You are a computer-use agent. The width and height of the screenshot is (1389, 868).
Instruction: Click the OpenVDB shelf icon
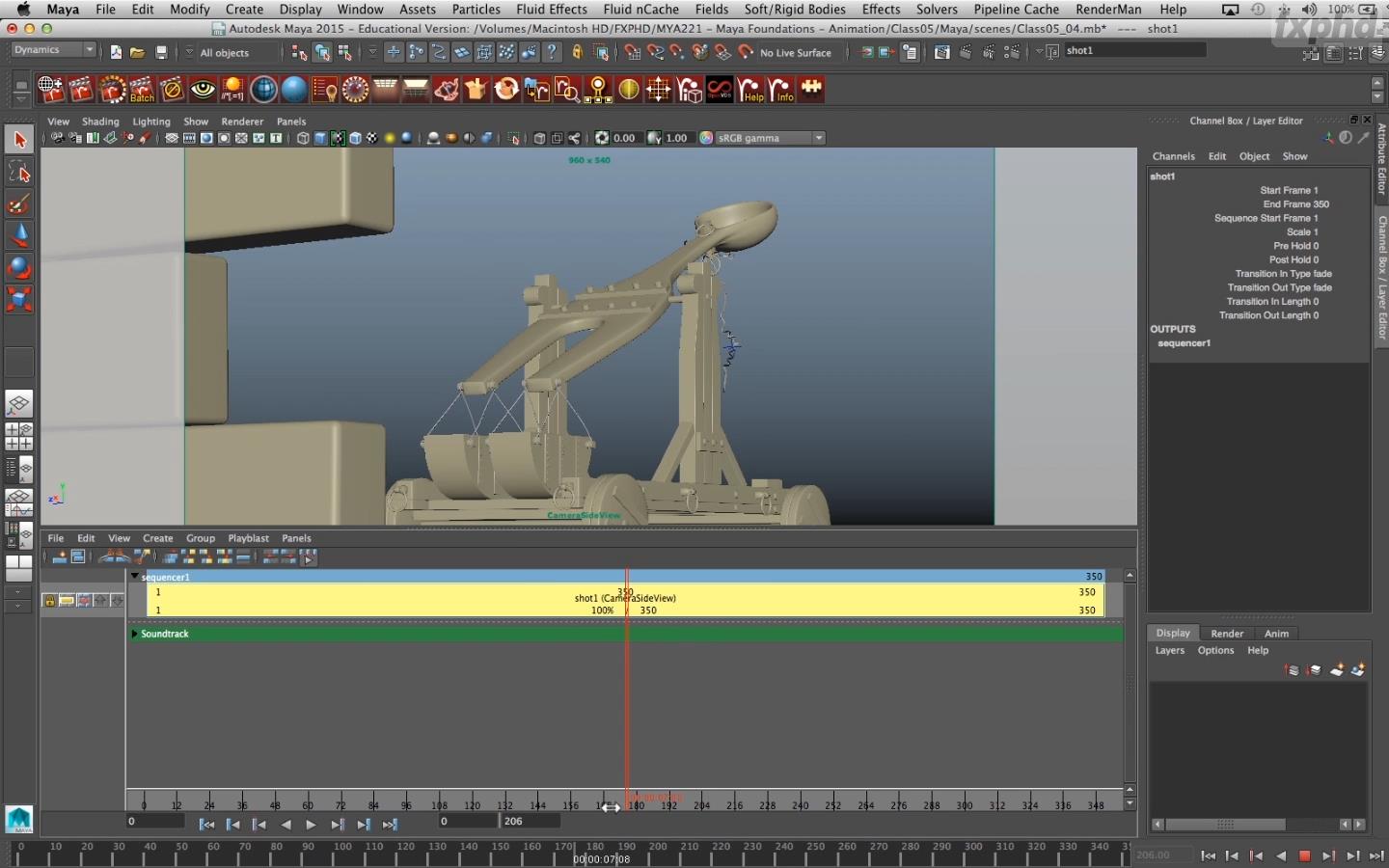click(x=720, y=90)
